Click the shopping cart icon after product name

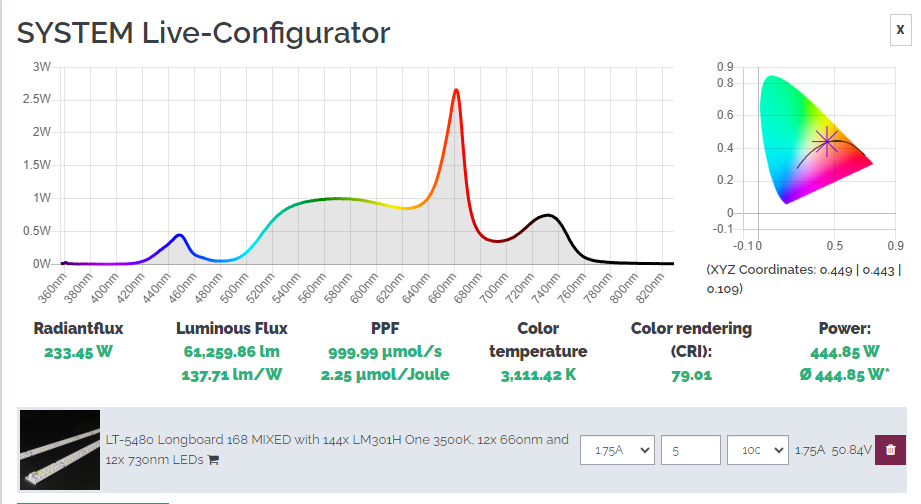[213, 460]
